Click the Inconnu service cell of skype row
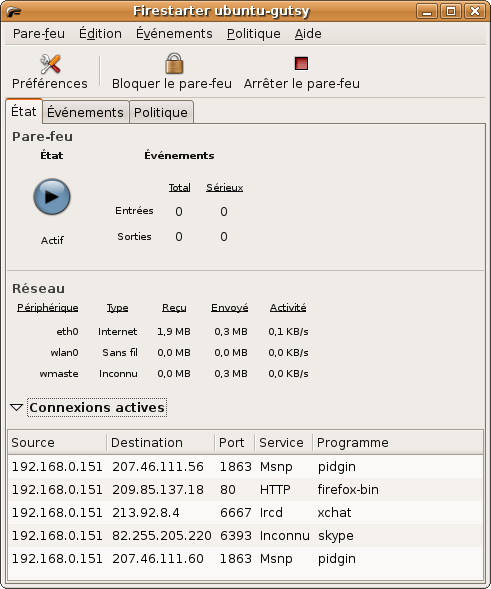This screenshot has height=589, width=491. pyautogui.click(x=285, y=535)
